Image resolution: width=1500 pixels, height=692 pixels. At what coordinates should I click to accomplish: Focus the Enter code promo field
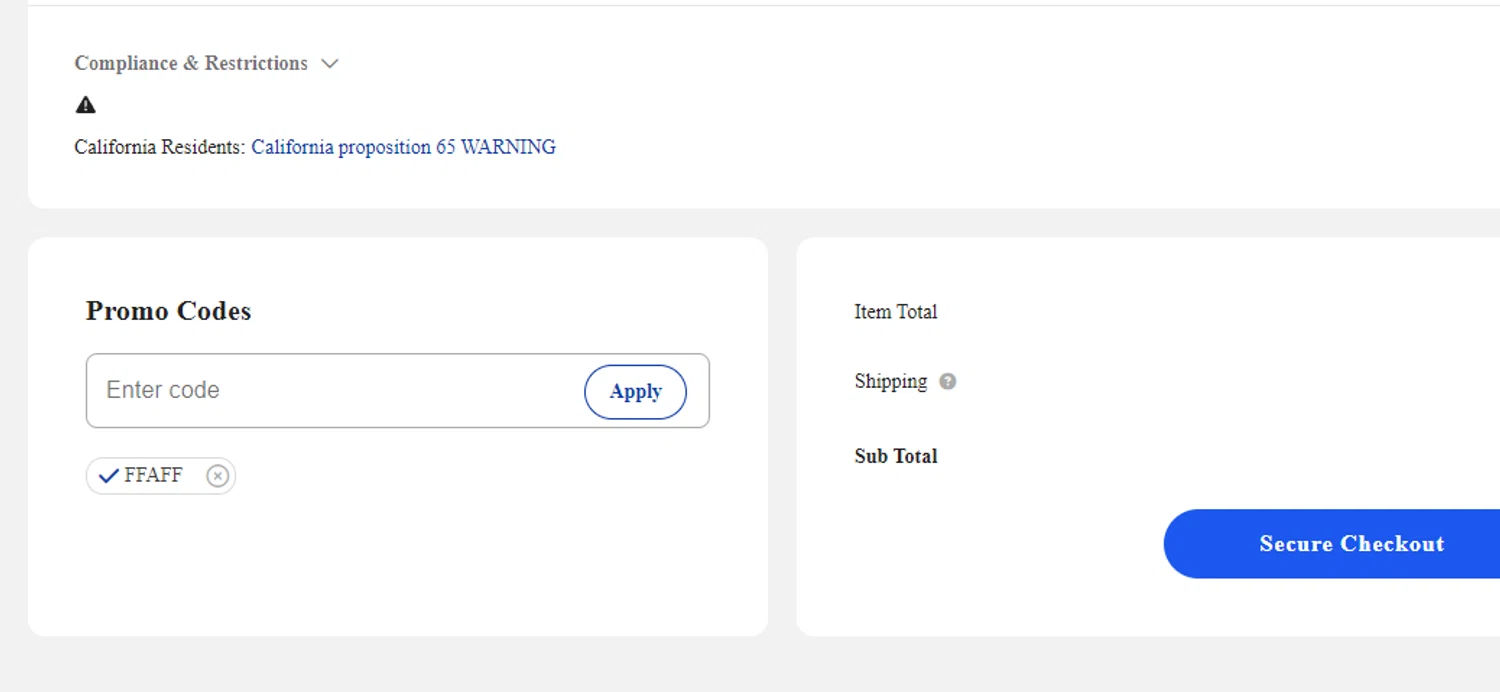pyautogui.click(x=335, y=390)
